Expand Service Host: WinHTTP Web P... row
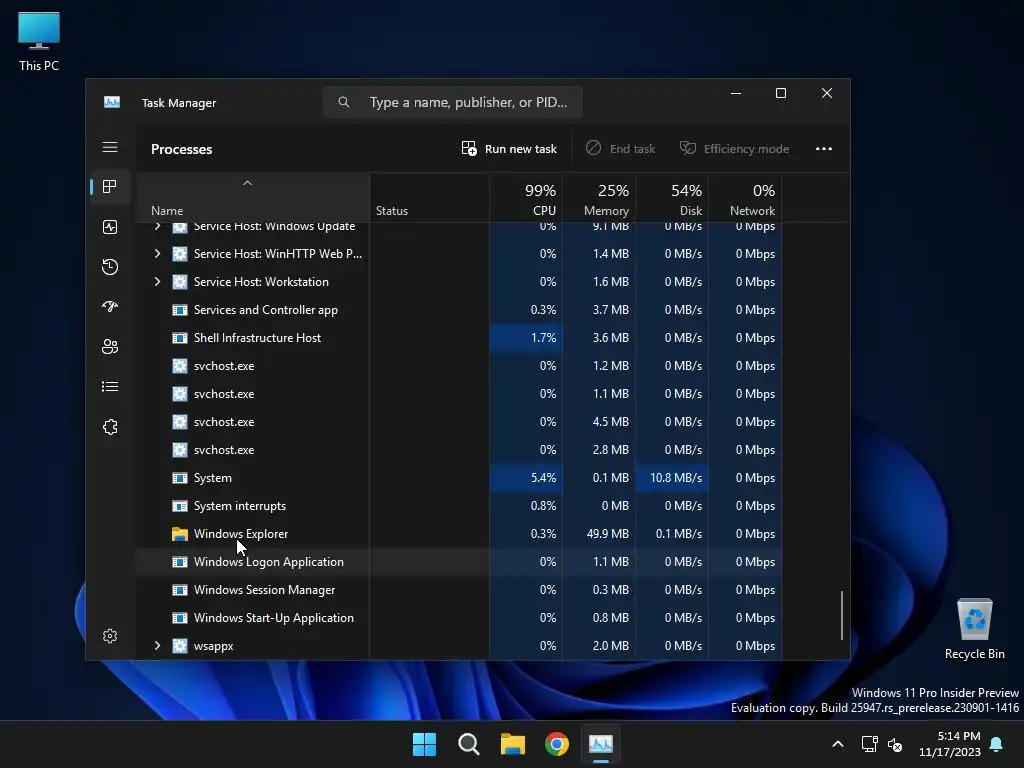This screenshot has height=768, width=1024. tap(157, 253)
